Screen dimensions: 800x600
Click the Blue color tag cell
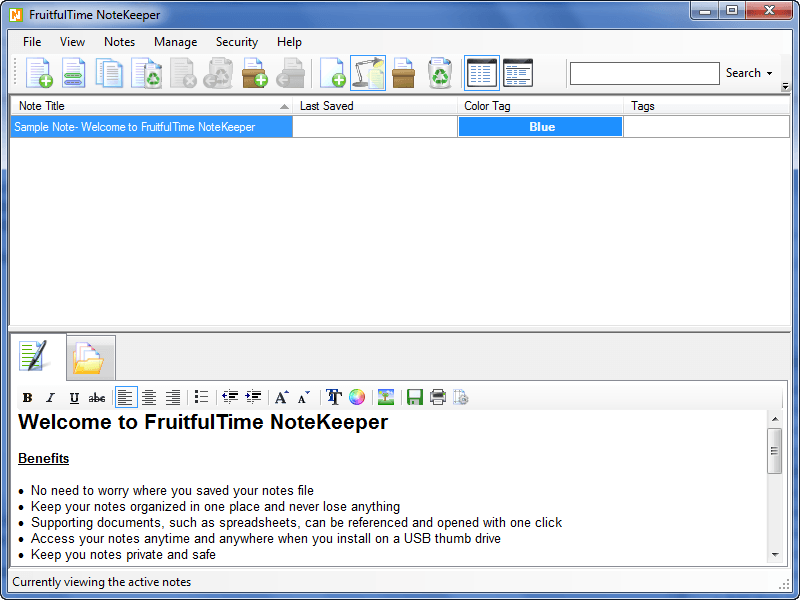541,127
